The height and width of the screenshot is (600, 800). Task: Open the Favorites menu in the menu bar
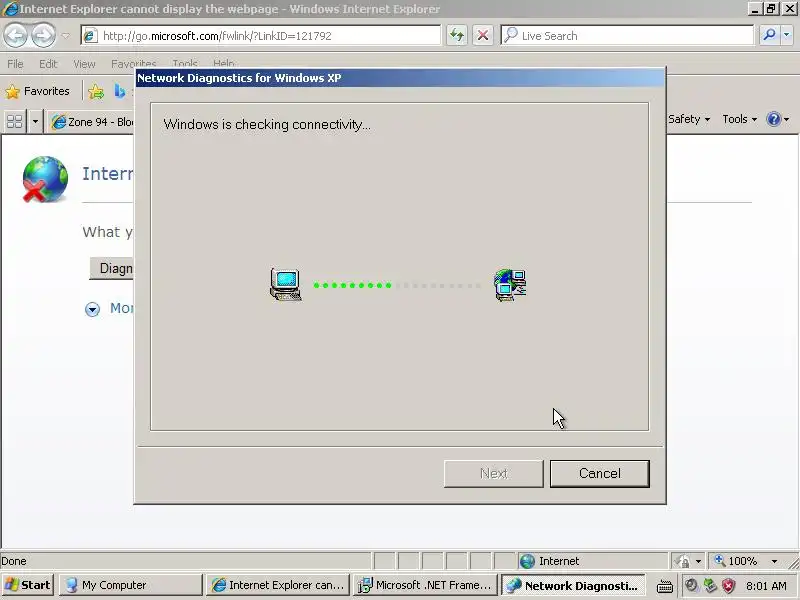(x=134, y=63)
